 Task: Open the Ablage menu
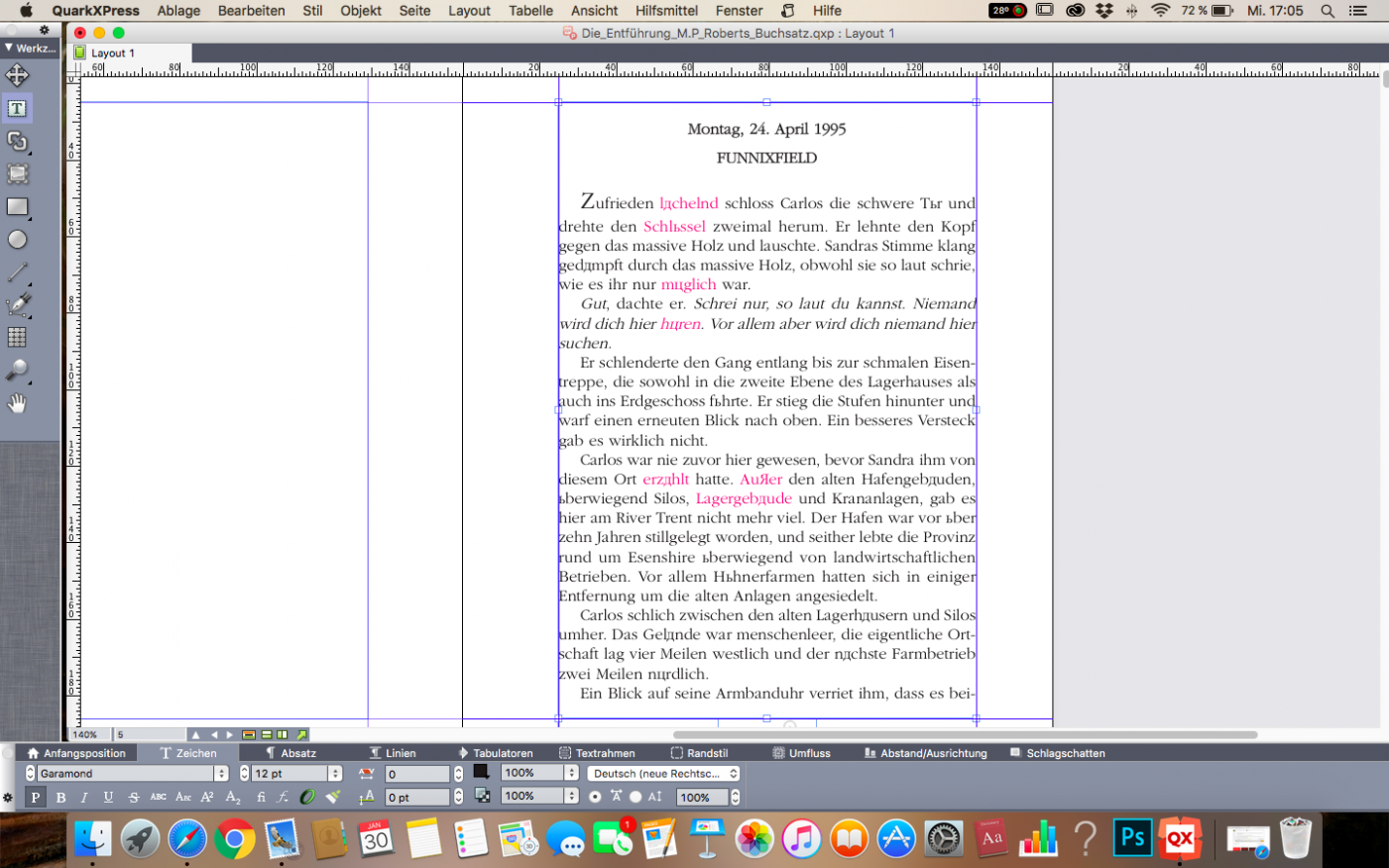(x=178, y=11)
